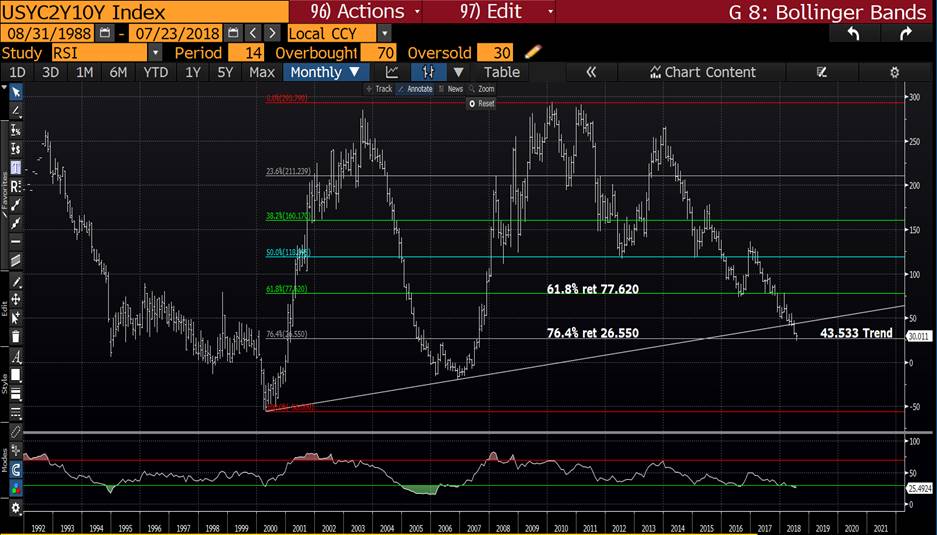The height and width of the screenshot is (535, 937).
Task: Select the bar chart type icon
Action: pos(428,72)
